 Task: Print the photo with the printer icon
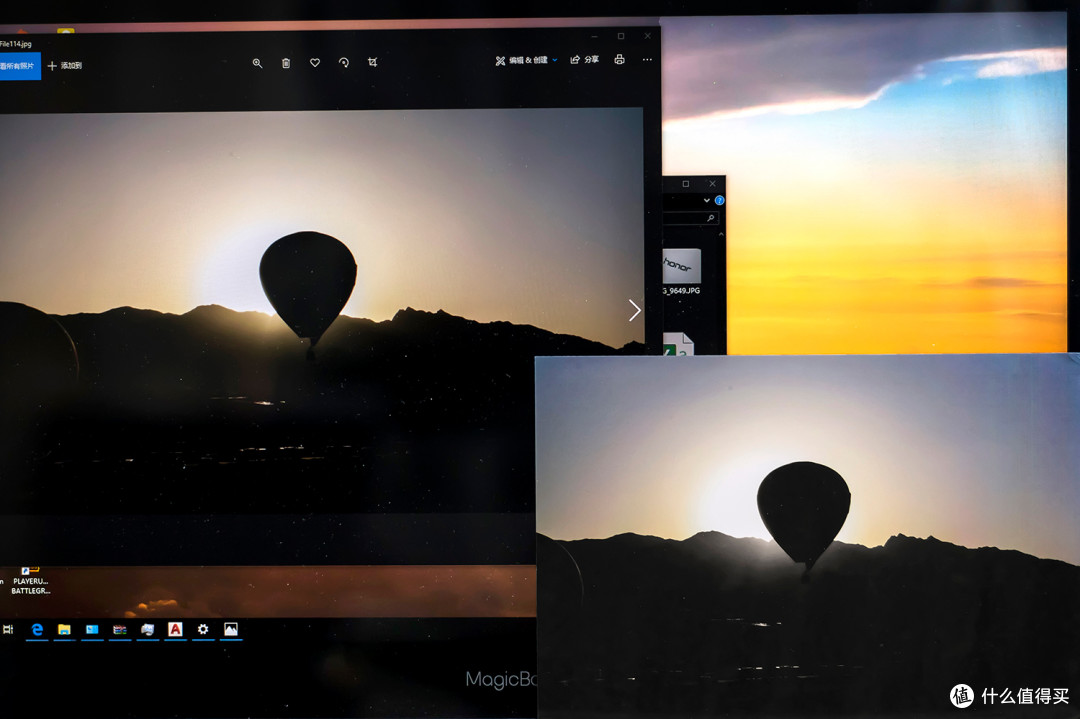coord(619,59)
